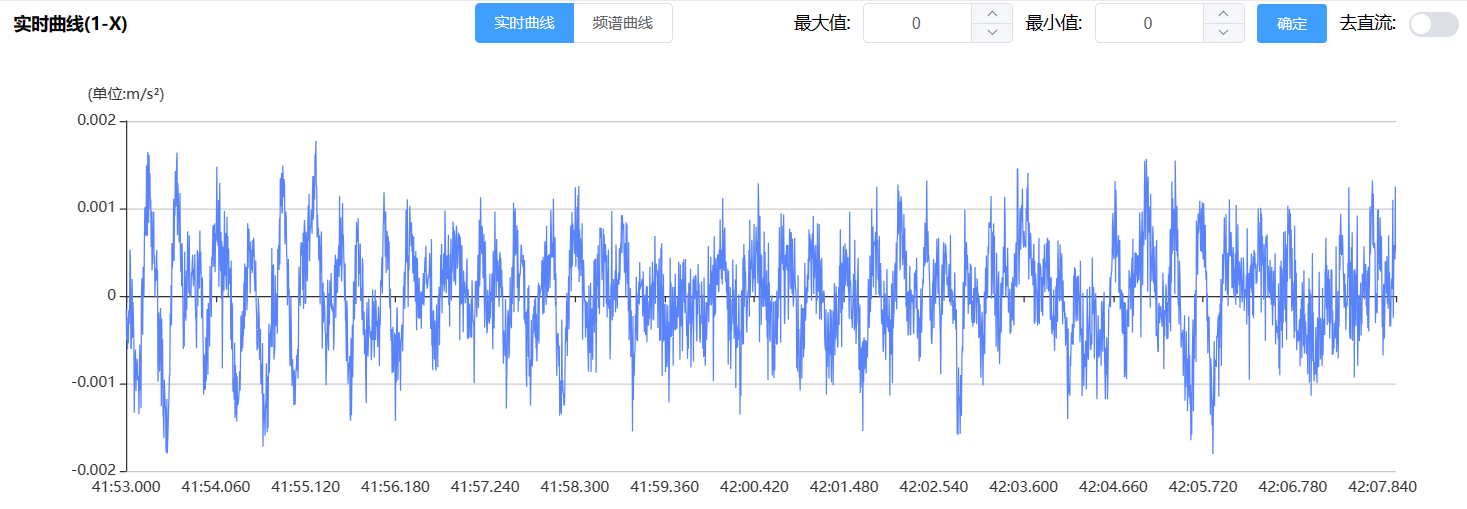Select the 42:00.420 time axis label
This screenshot has width=1467, height=509.
click(754, 487)
